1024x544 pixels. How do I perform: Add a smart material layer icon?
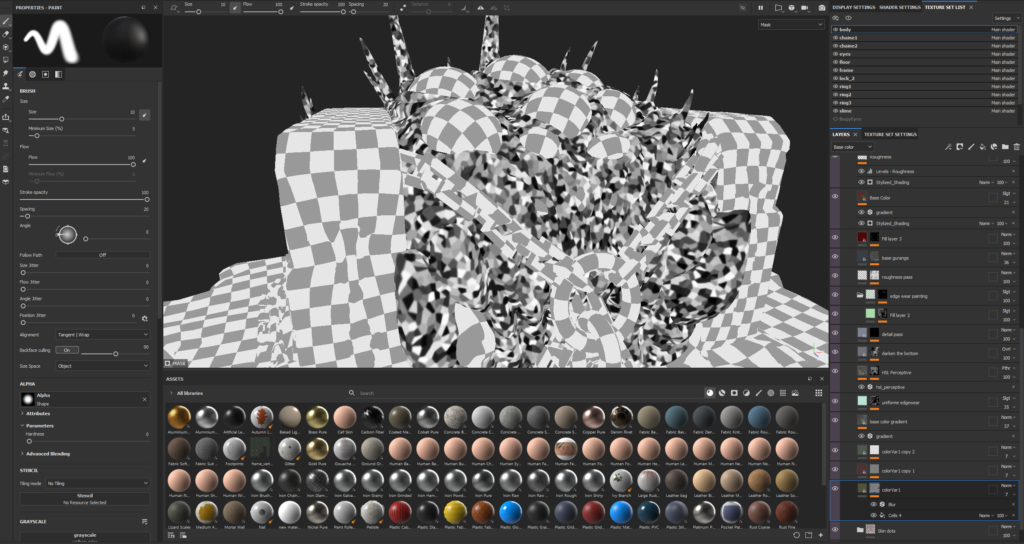(x=994, y=147)
